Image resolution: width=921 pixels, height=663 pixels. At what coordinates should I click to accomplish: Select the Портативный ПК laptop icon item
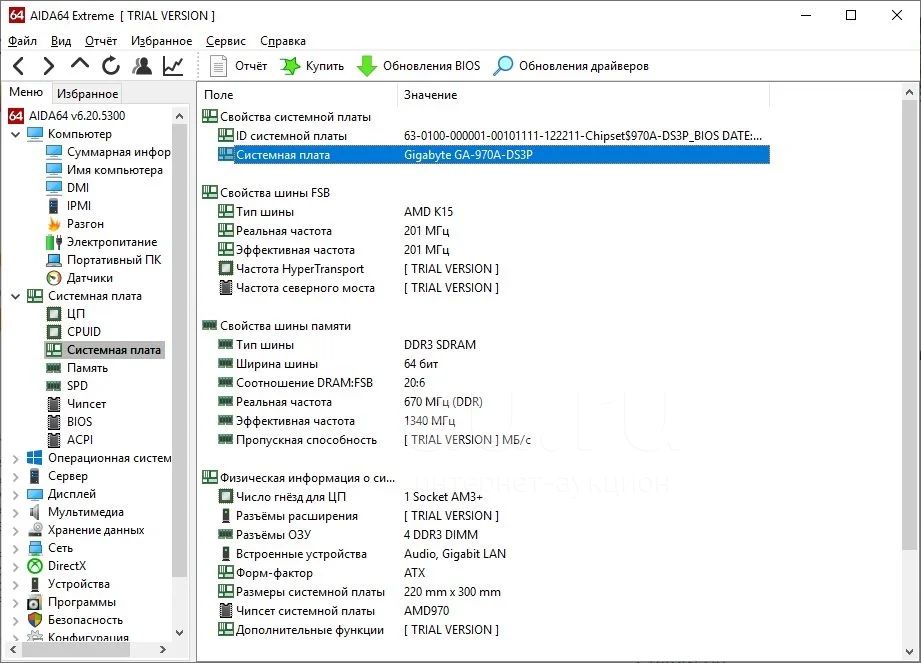click(x=103, y=260)
